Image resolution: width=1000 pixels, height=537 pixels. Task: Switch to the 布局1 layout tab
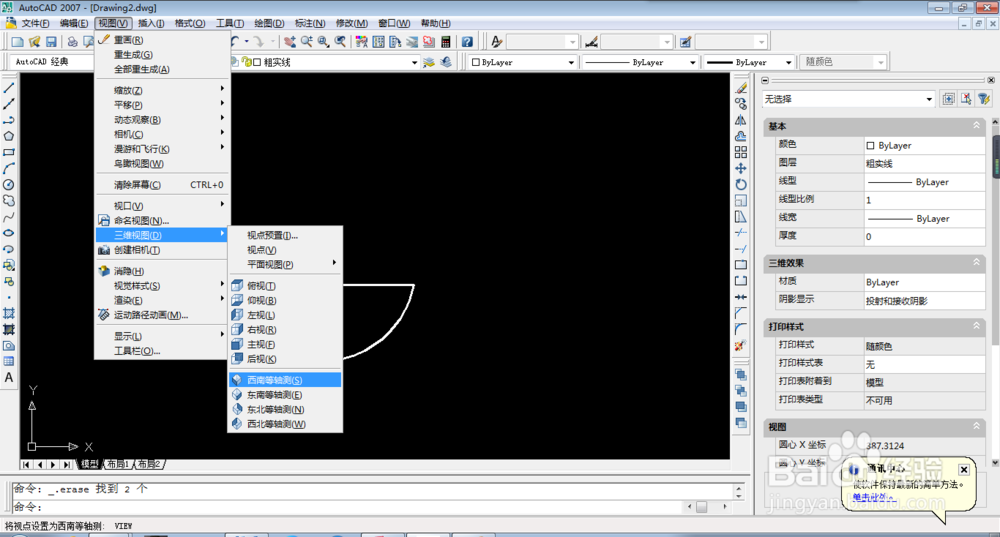click(x=118, y=464)
